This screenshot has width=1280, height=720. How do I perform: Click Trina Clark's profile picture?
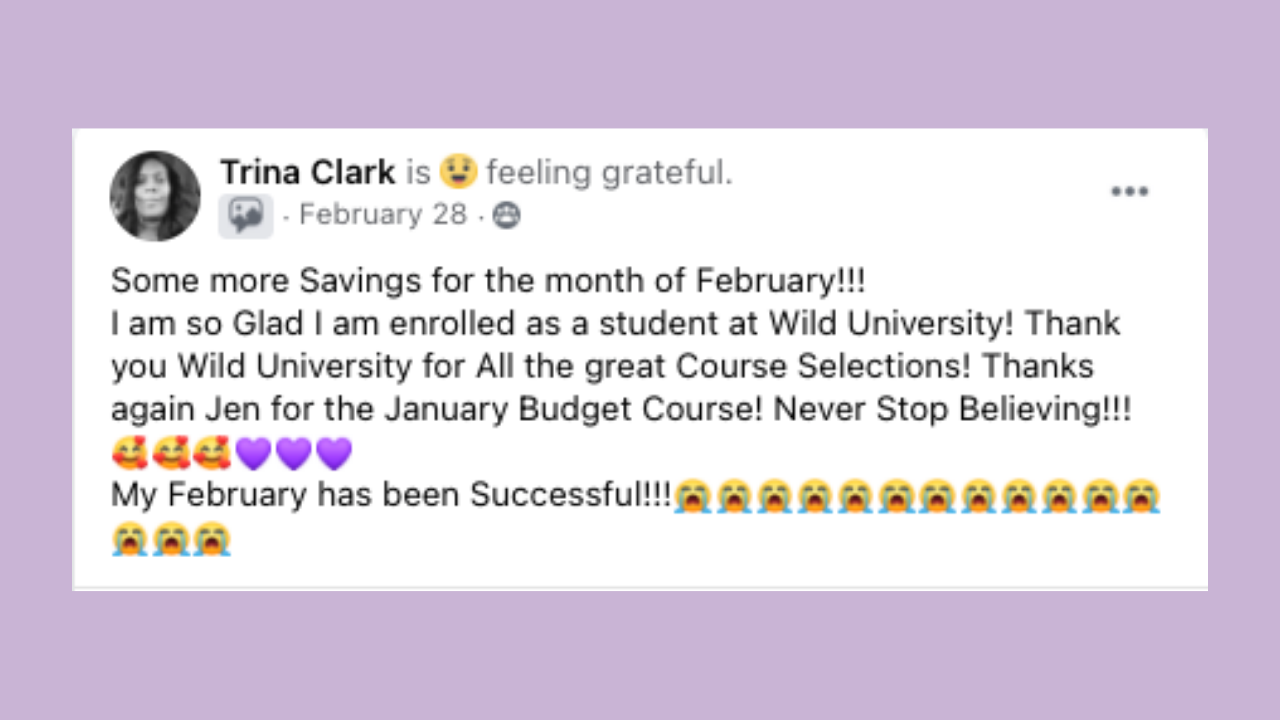pyautogui.click(x=155, y=196)
